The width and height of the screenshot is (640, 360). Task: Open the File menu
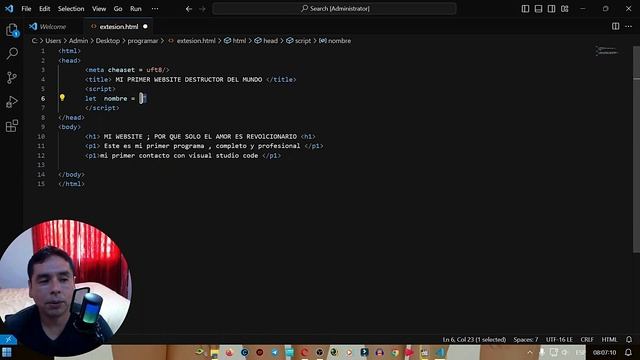pos(26,9)
